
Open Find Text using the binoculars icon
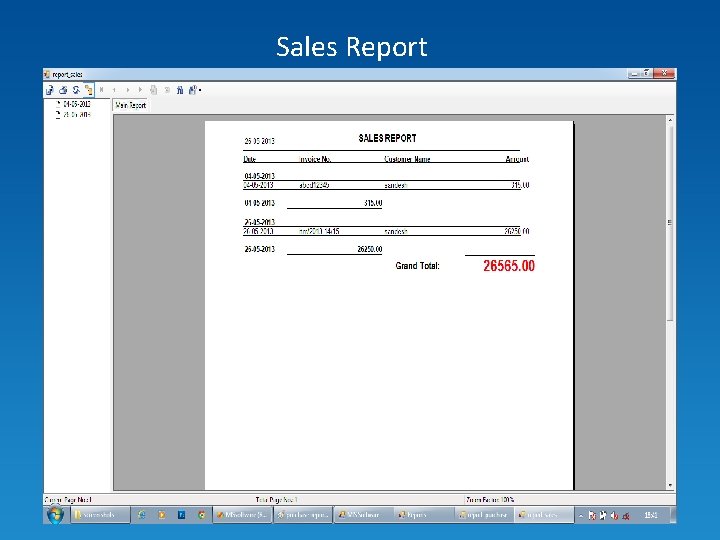[x=180, y=90]
